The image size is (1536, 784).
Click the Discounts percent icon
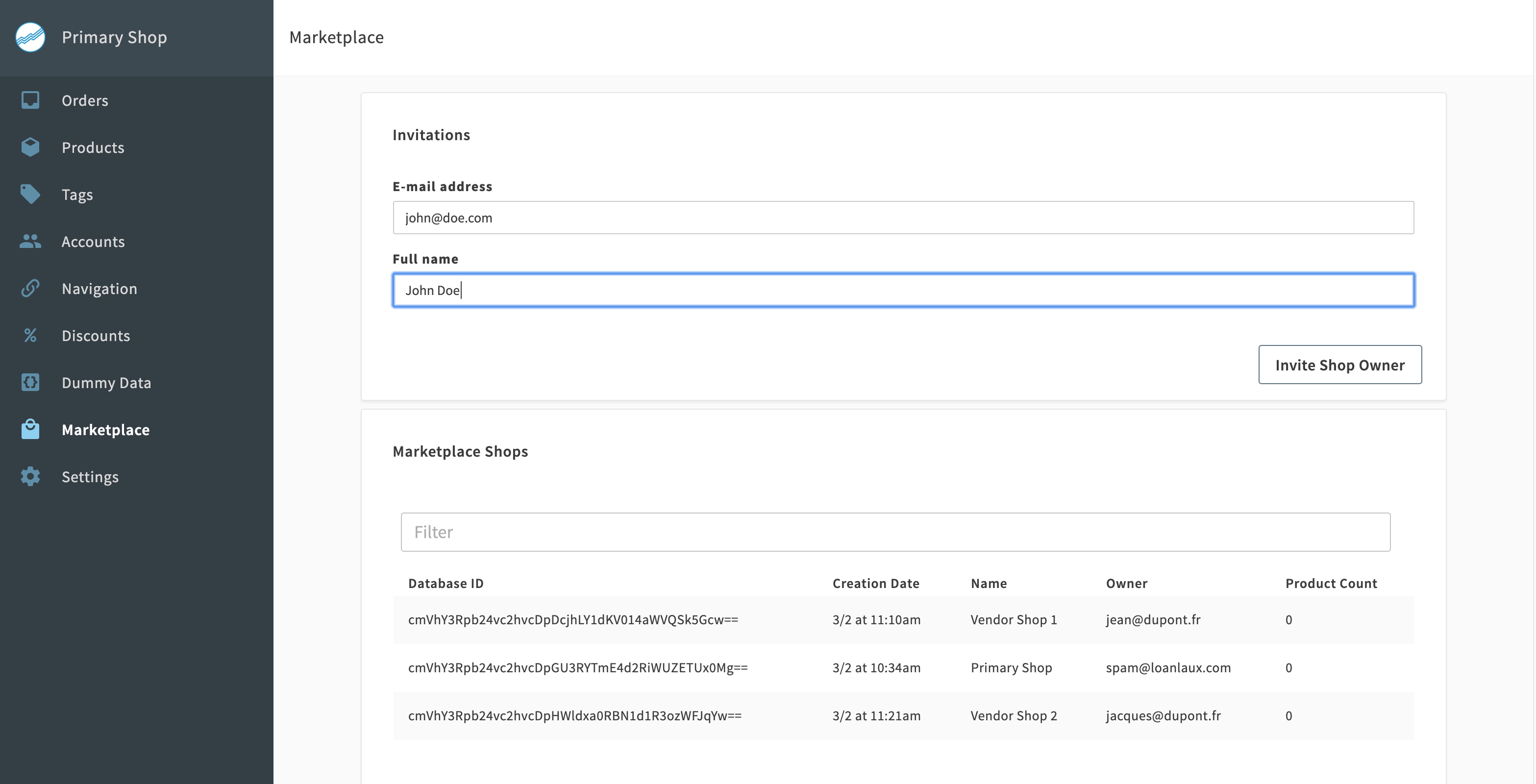click(30, 336)
